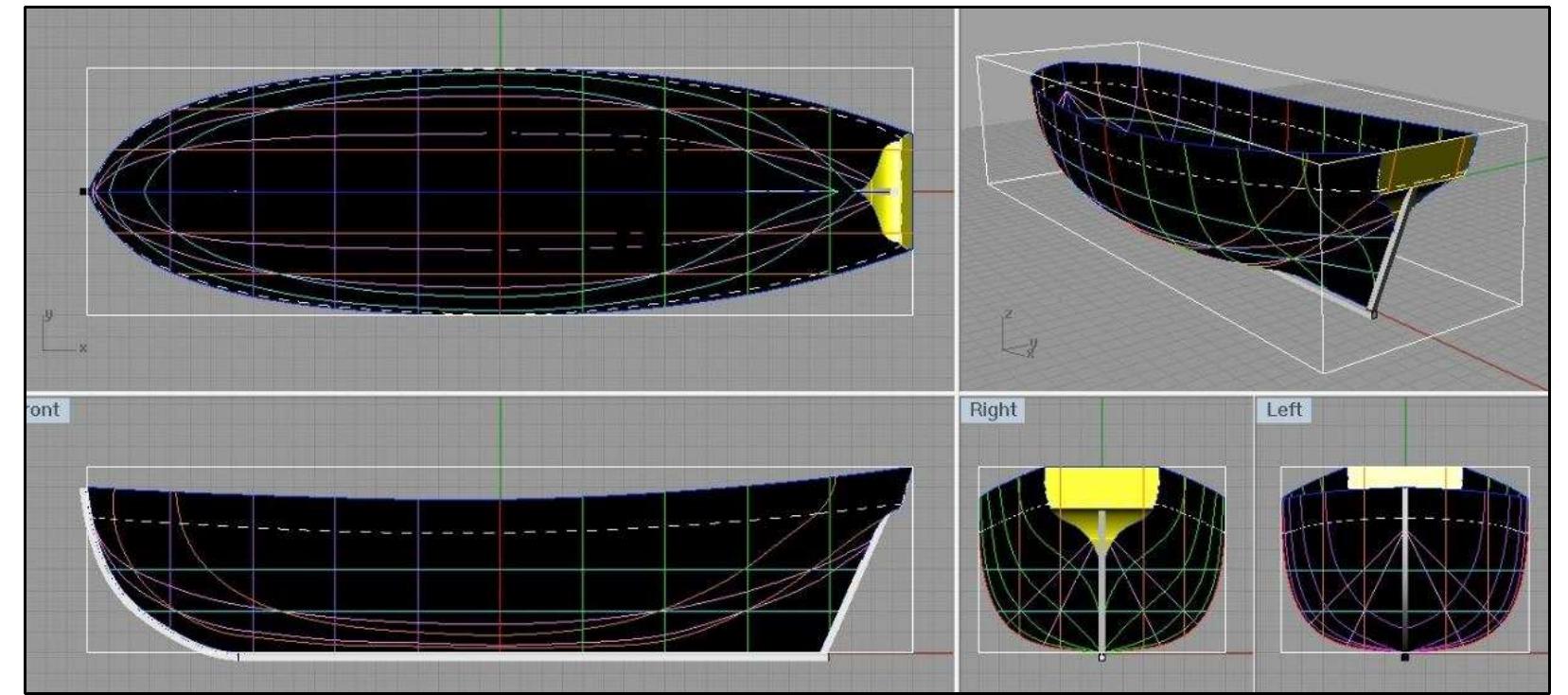The height and width of the screenshot is (695, 1568).
Task: Select the yellow transom in perspective viewport
Action: (1427, 163)
